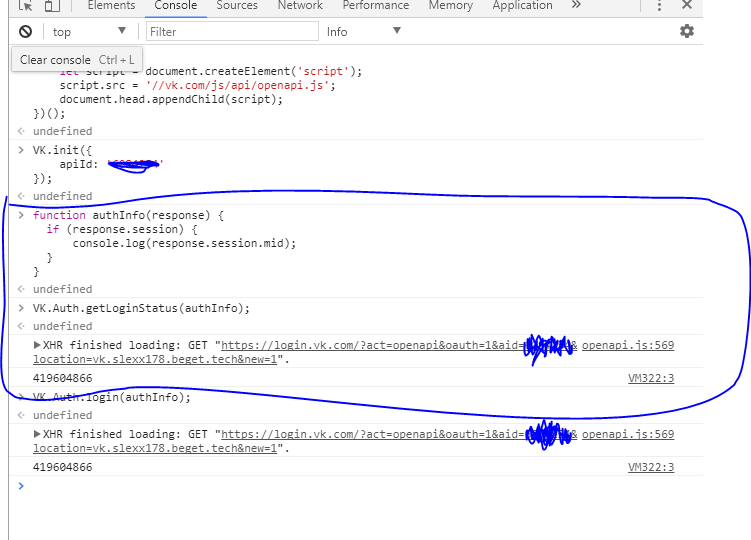Switch to the Console tab

click(176, 6)
